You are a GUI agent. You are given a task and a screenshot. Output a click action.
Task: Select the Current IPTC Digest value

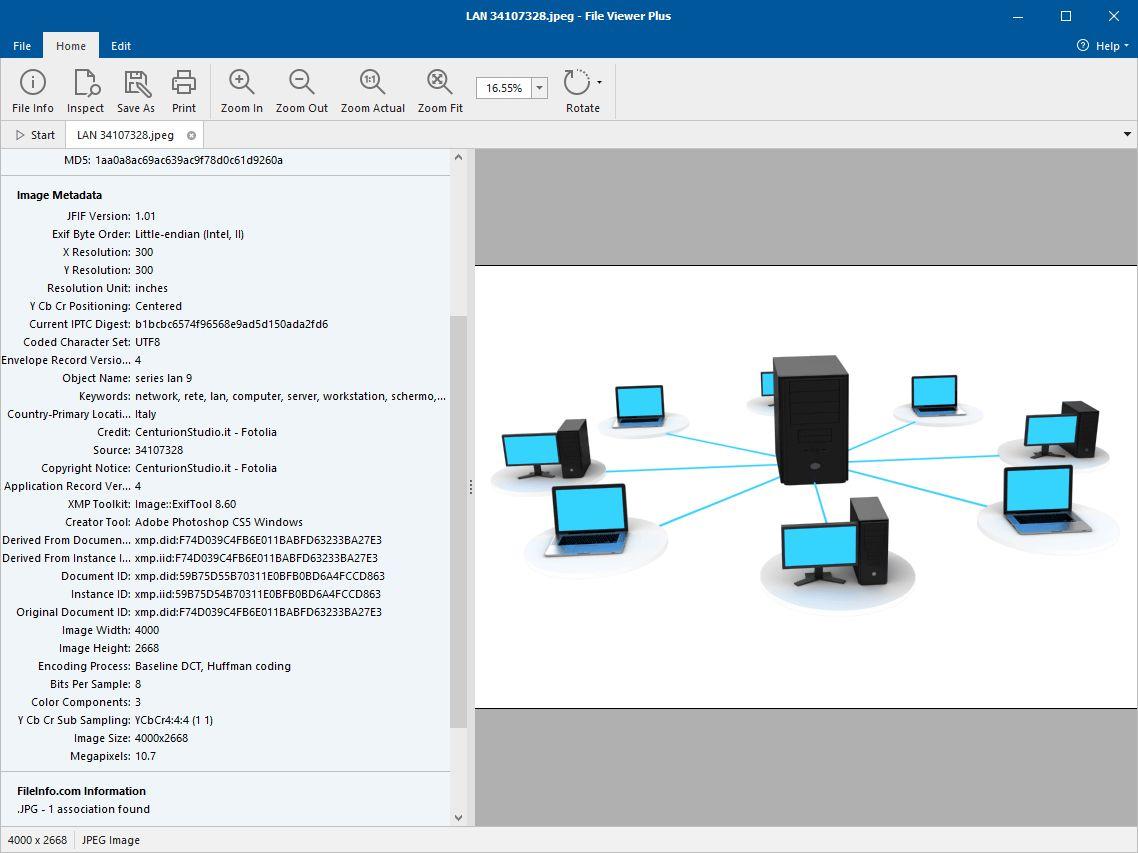coord(232,325)
